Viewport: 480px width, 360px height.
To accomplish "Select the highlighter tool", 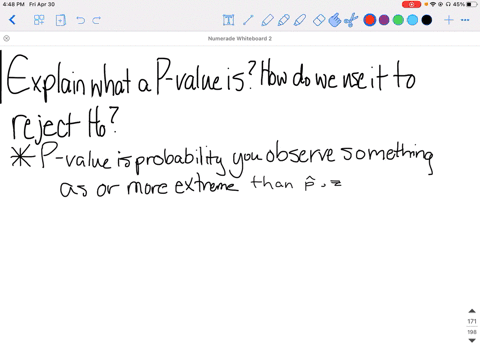I will (x=300, y=20).
